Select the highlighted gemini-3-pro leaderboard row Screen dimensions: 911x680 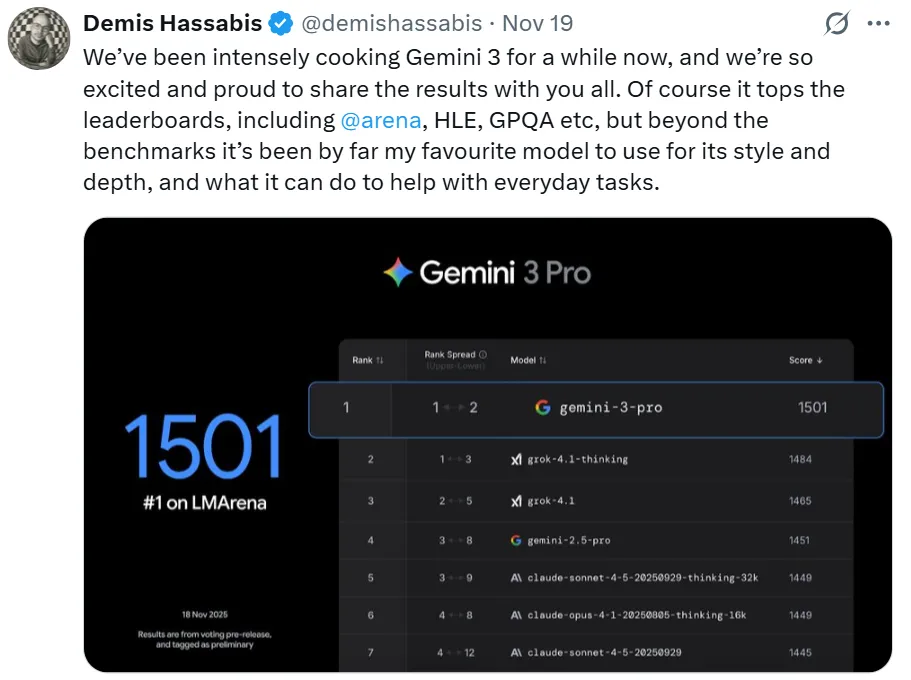(x=595, y=409)
